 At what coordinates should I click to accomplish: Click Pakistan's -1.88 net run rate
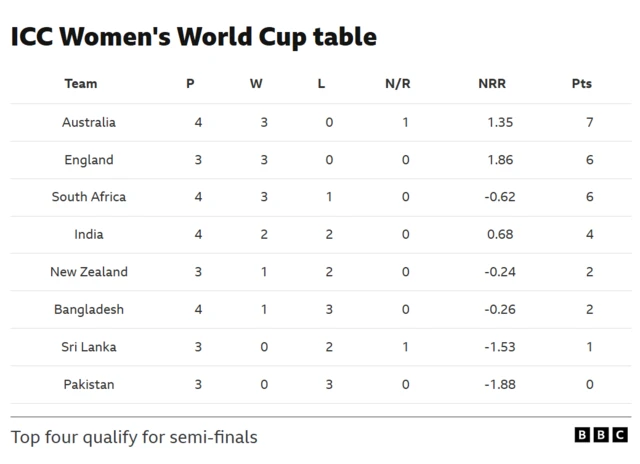pyautogui.click(x=499, y=385)
